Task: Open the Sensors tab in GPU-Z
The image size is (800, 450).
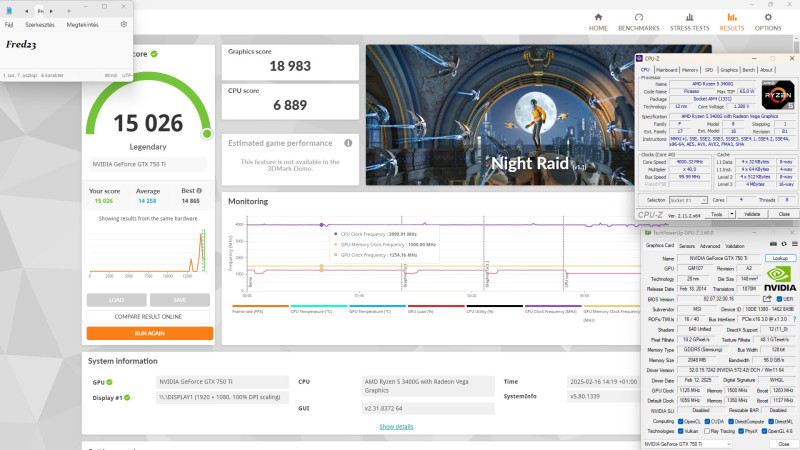Action: click(x=687, y=246)
